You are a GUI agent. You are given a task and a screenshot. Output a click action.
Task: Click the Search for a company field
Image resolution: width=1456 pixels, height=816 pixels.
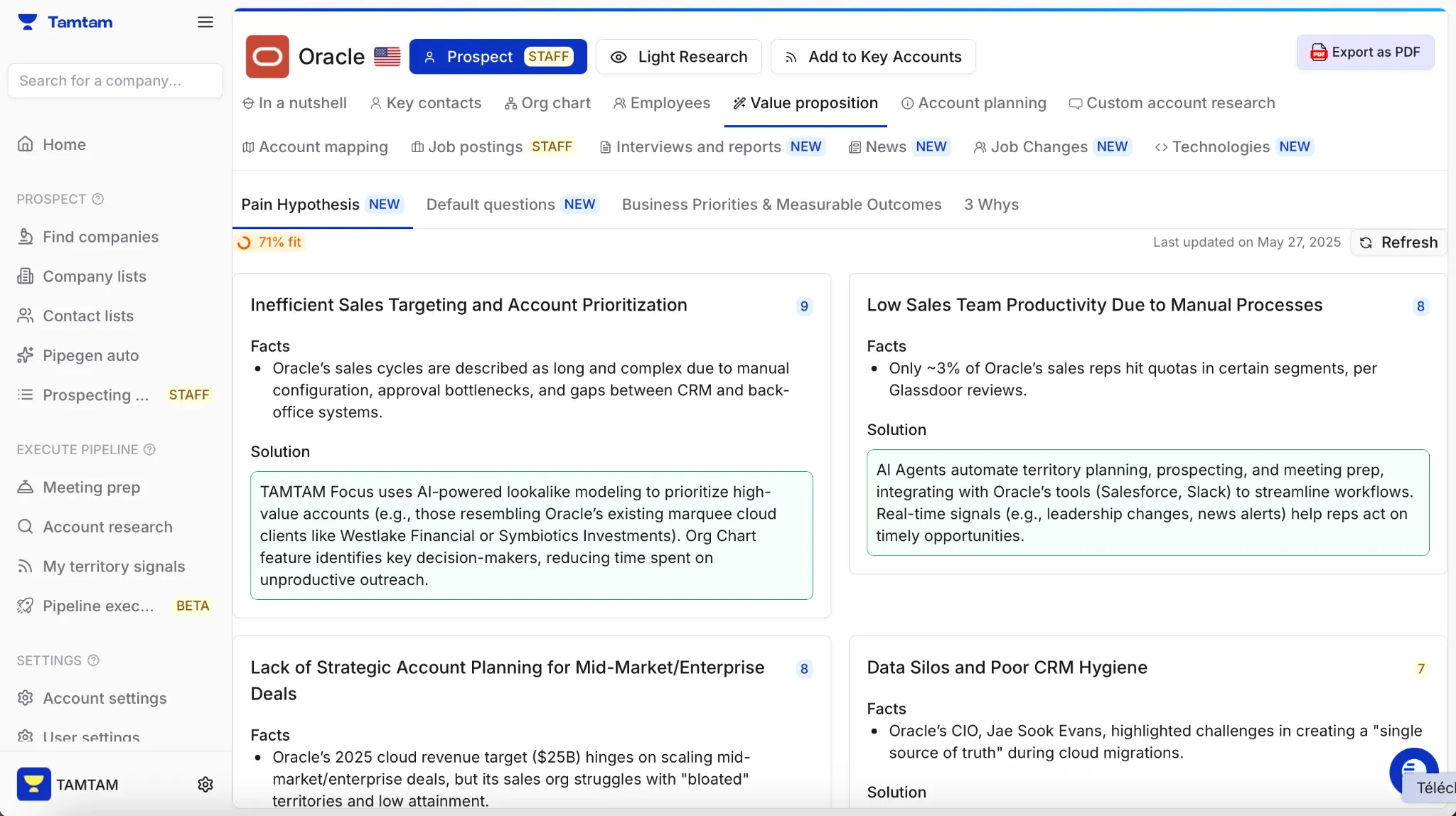(x=115, y=81)
